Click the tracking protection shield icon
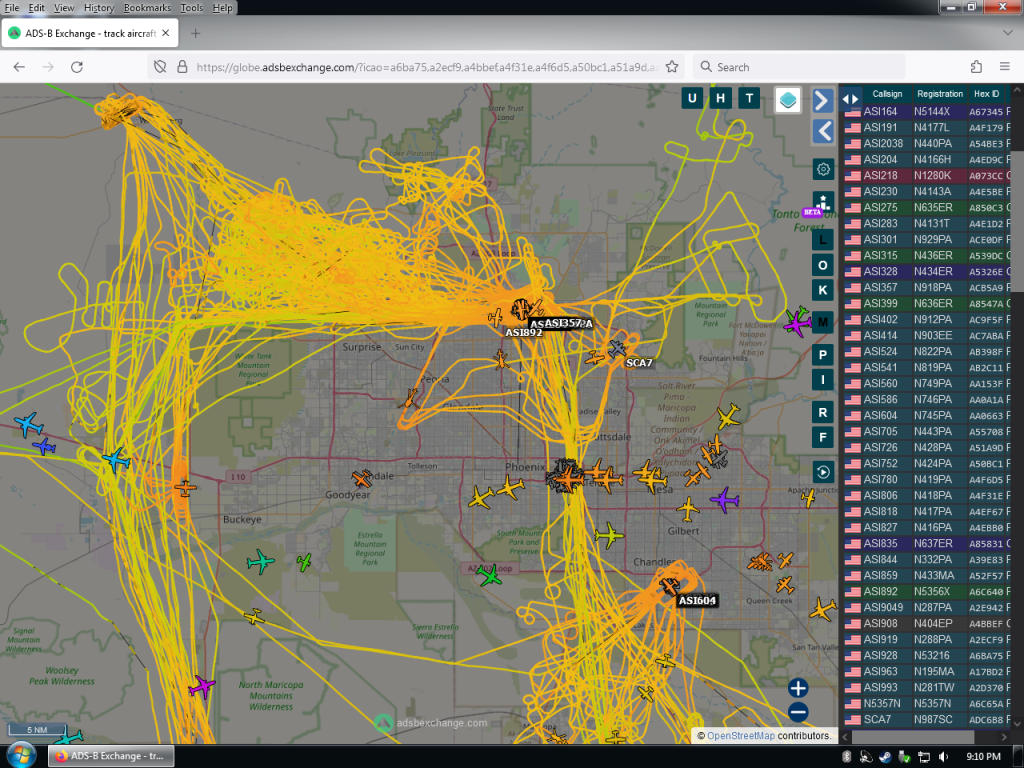1024x768 pixels. click(x=160, y=67)
